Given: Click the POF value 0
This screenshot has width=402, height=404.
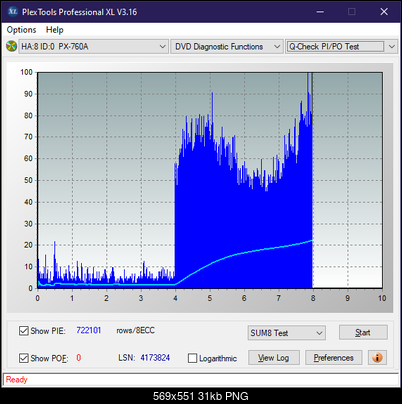Looking at the screenshot, I should [79, 358].
